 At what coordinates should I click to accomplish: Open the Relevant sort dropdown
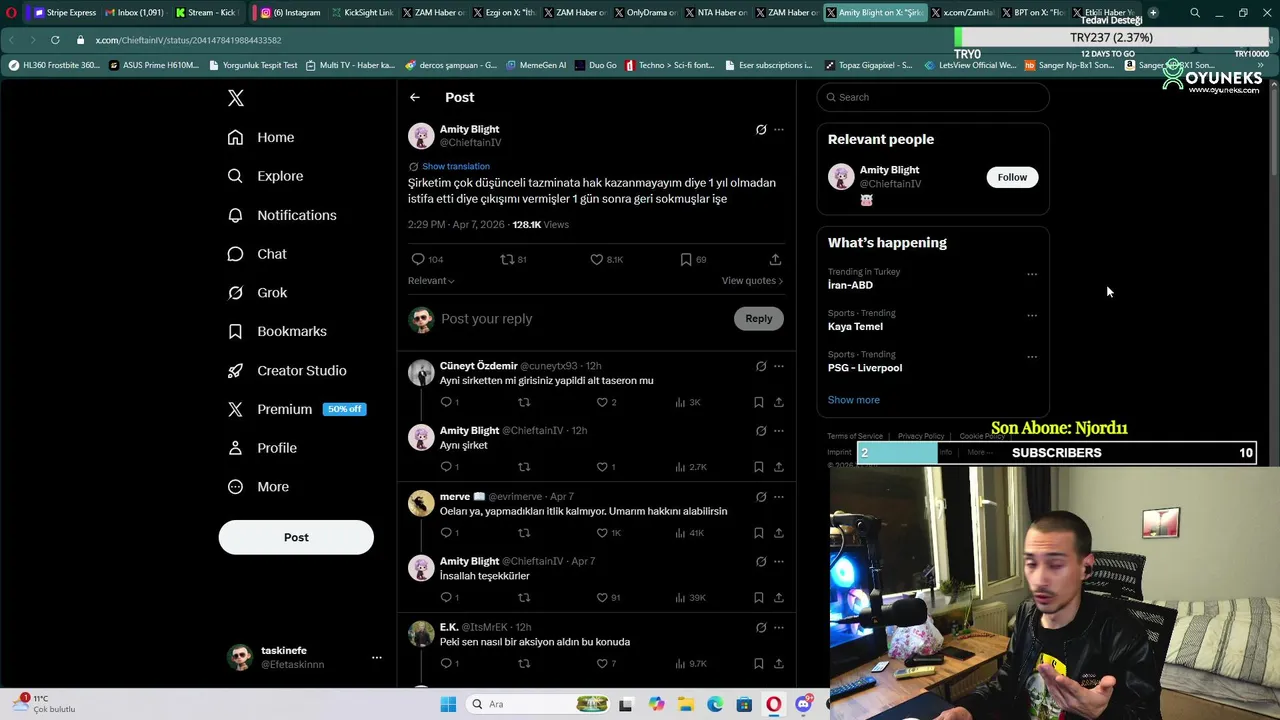tap(431, 281)
